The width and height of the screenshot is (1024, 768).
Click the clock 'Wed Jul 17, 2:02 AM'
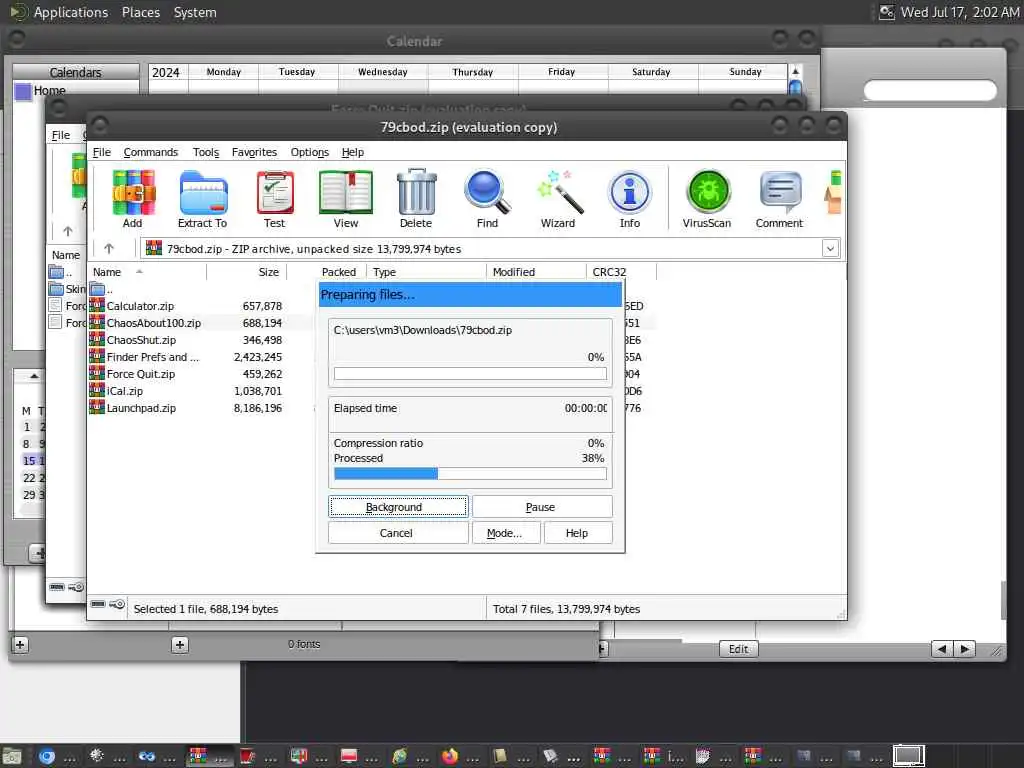point(960,12)
